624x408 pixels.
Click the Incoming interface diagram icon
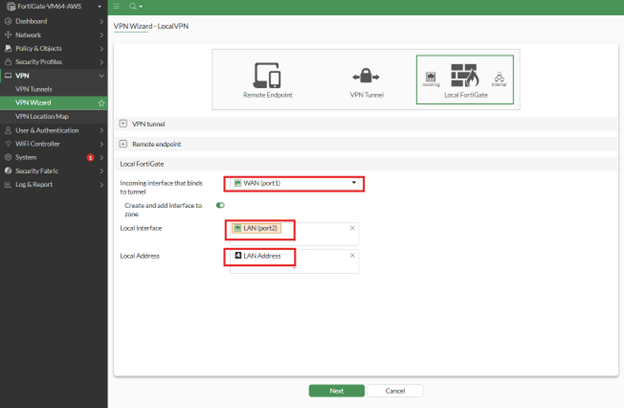click(x=431, y=78)
